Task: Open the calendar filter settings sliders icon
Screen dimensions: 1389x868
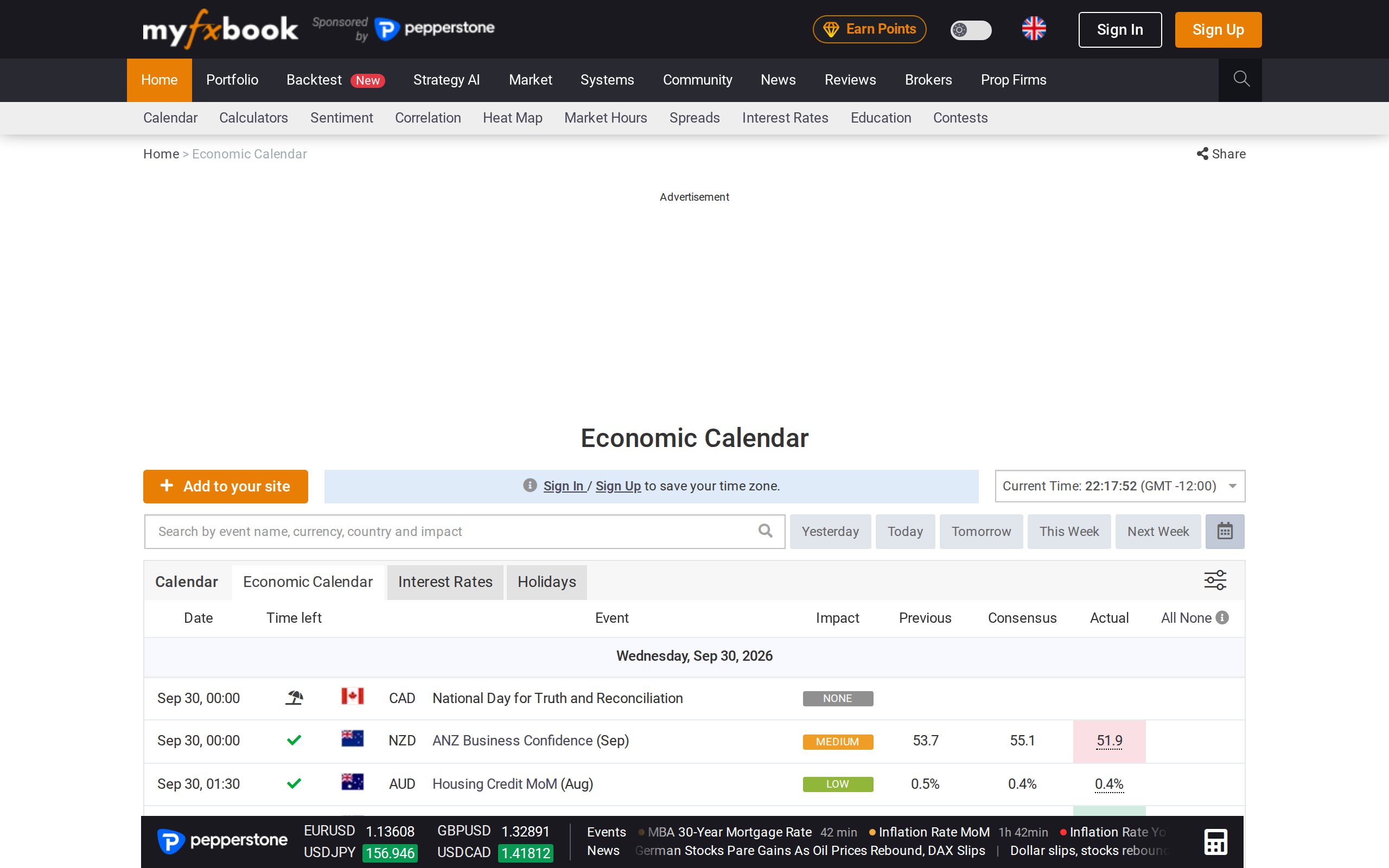Action: tap(1215, 580)
